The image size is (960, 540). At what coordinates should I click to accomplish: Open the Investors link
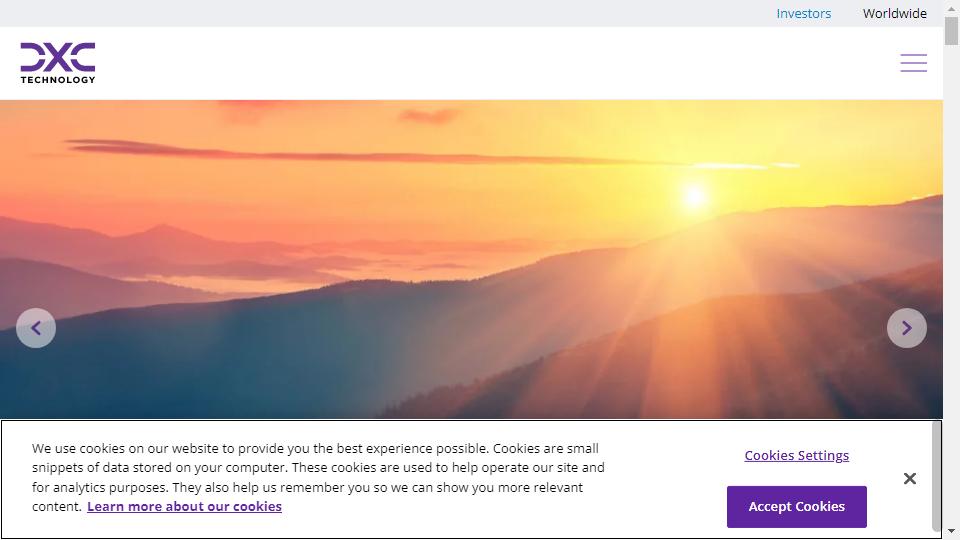[x=803, y=13]
